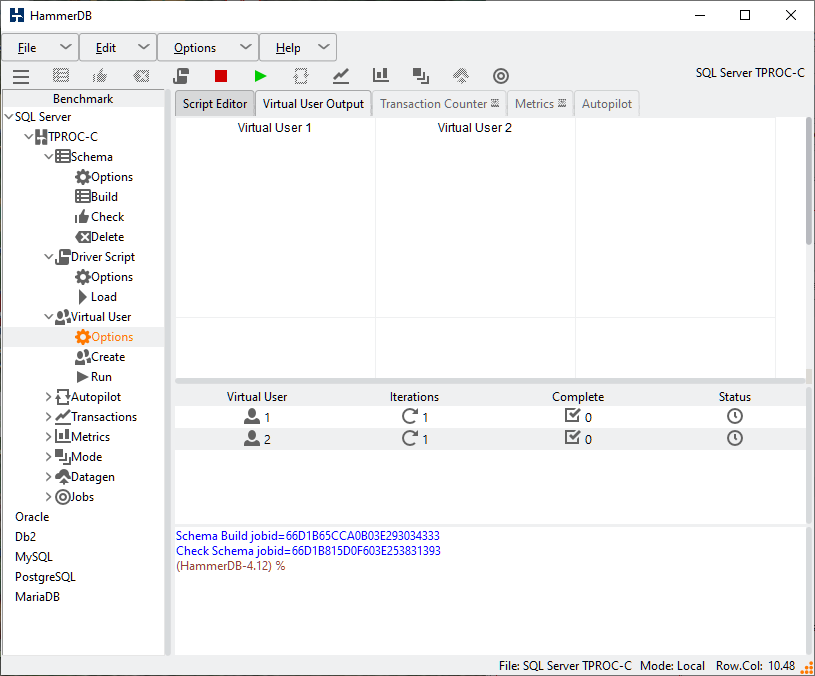Click complete checkmark for virtual user 1
815x676 pixels.
572,415
